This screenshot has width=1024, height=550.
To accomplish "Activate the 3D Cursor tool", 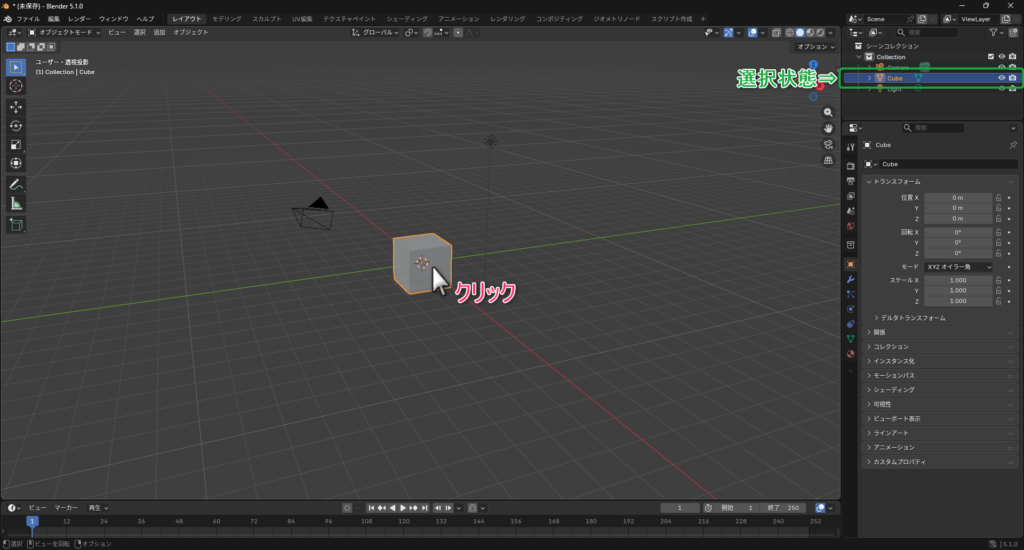I will 16,86.
